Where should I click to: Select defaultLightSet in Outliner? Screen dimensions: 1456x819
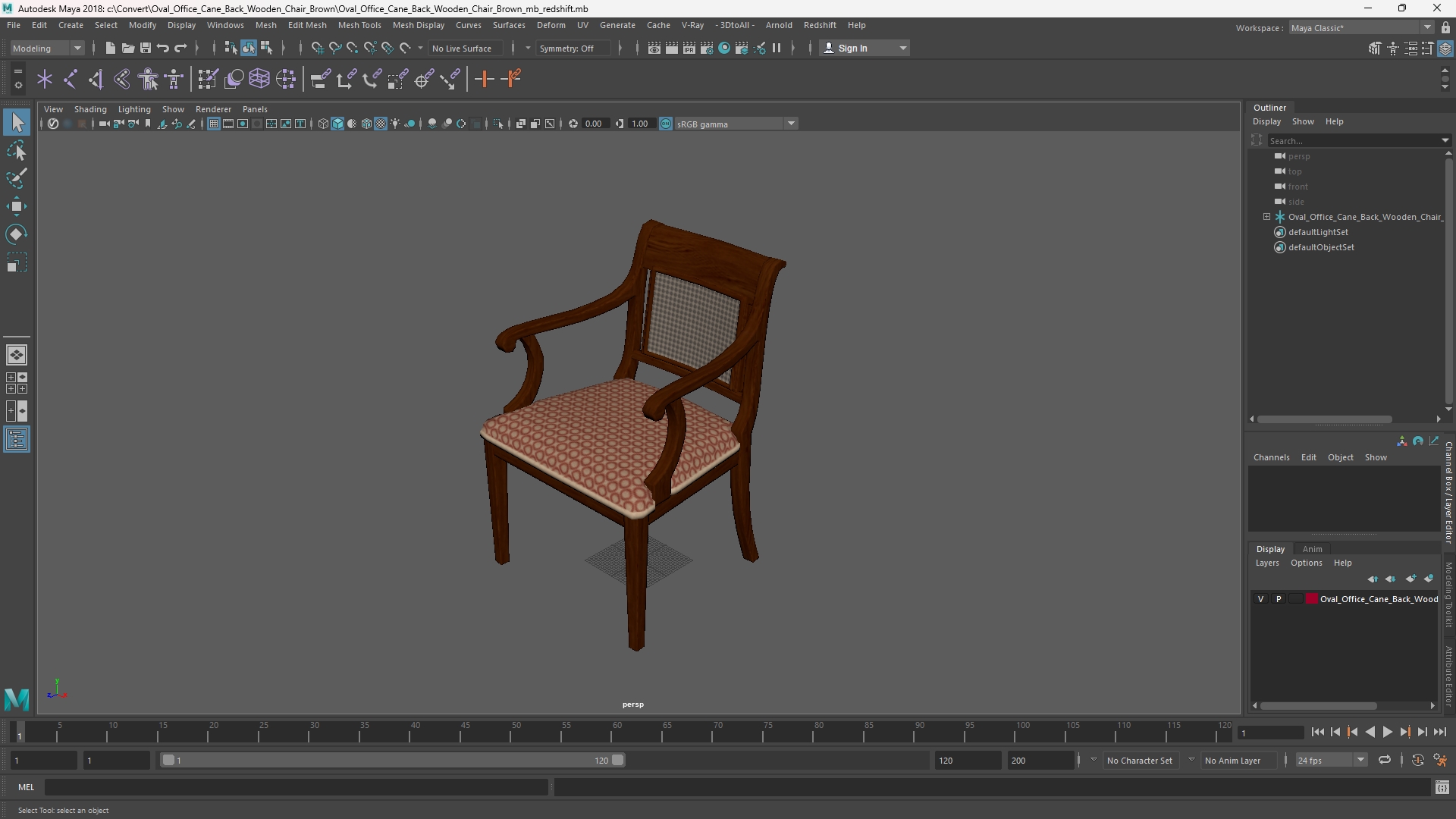point(1318,232)
